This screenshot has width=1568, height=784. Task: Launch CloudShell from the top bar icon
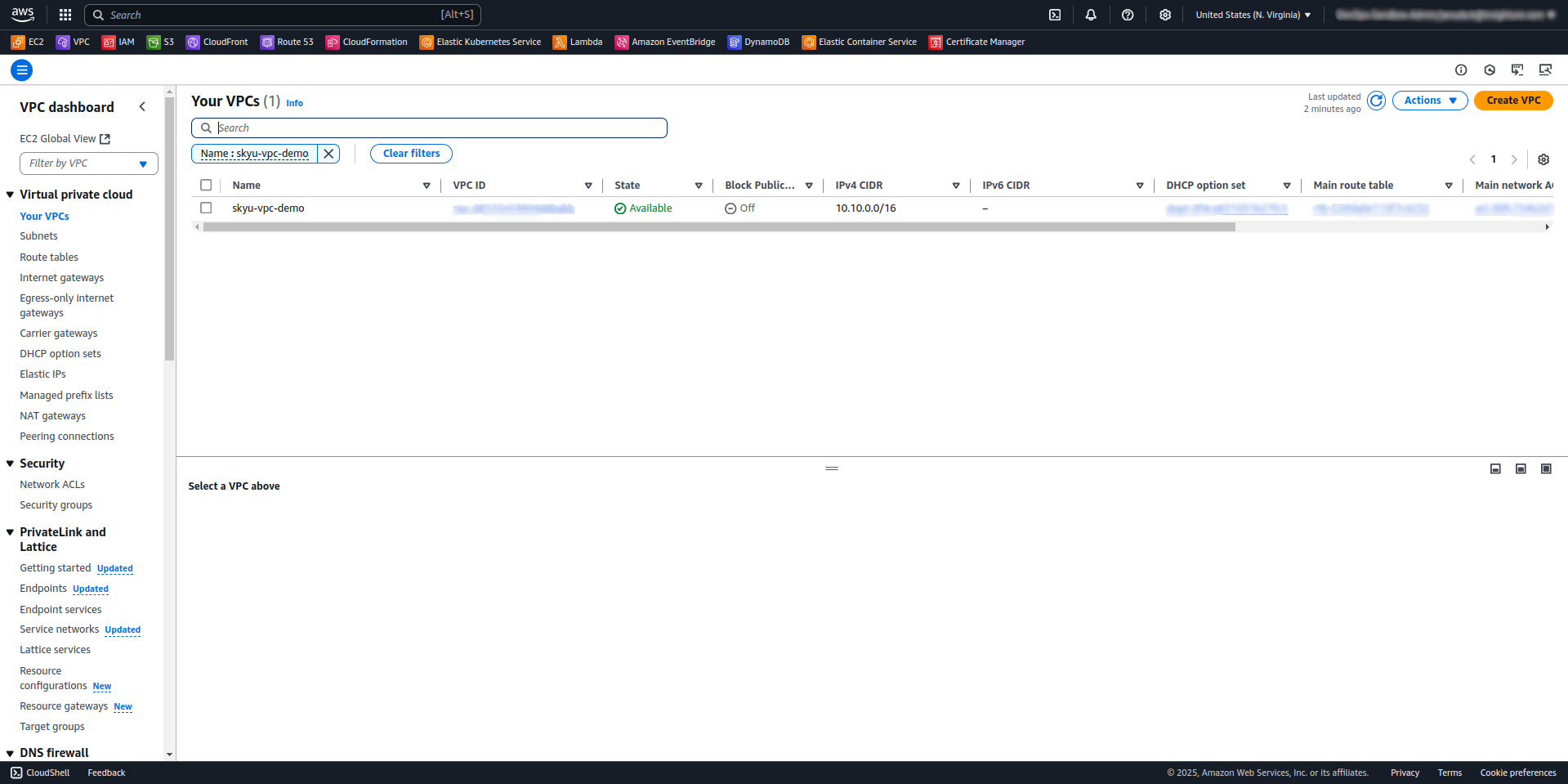point(1055,15)
